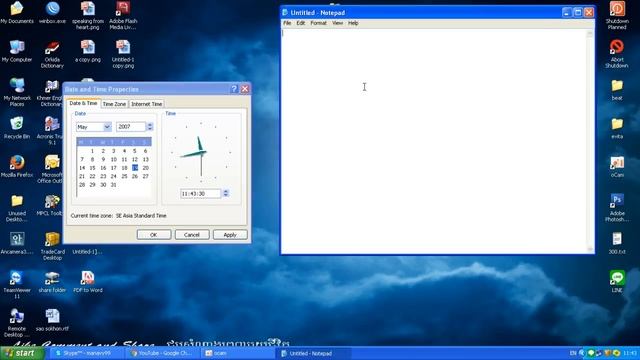Select day 1 in the calendar
640x360 pixels.
click(92, 151)
